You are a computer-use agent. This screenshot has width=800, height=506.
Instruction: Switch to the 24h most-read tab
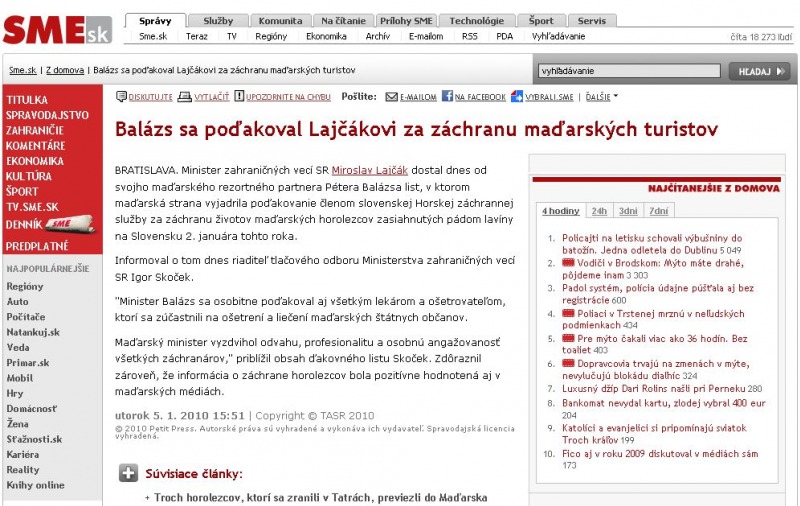coord(598,211)
